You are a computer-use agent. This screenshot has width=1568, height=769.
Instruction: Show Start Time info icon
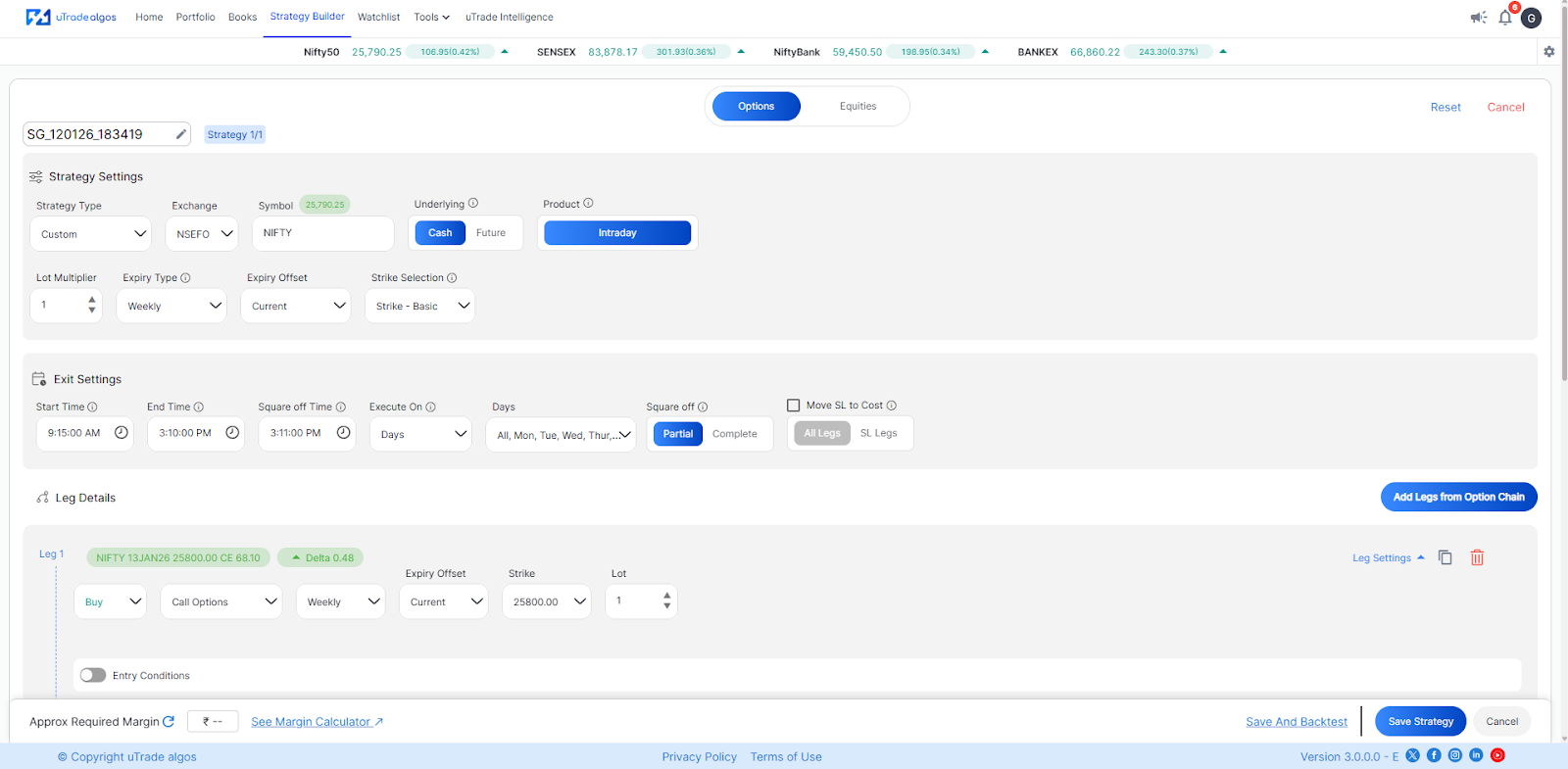[x=93, y=408]
